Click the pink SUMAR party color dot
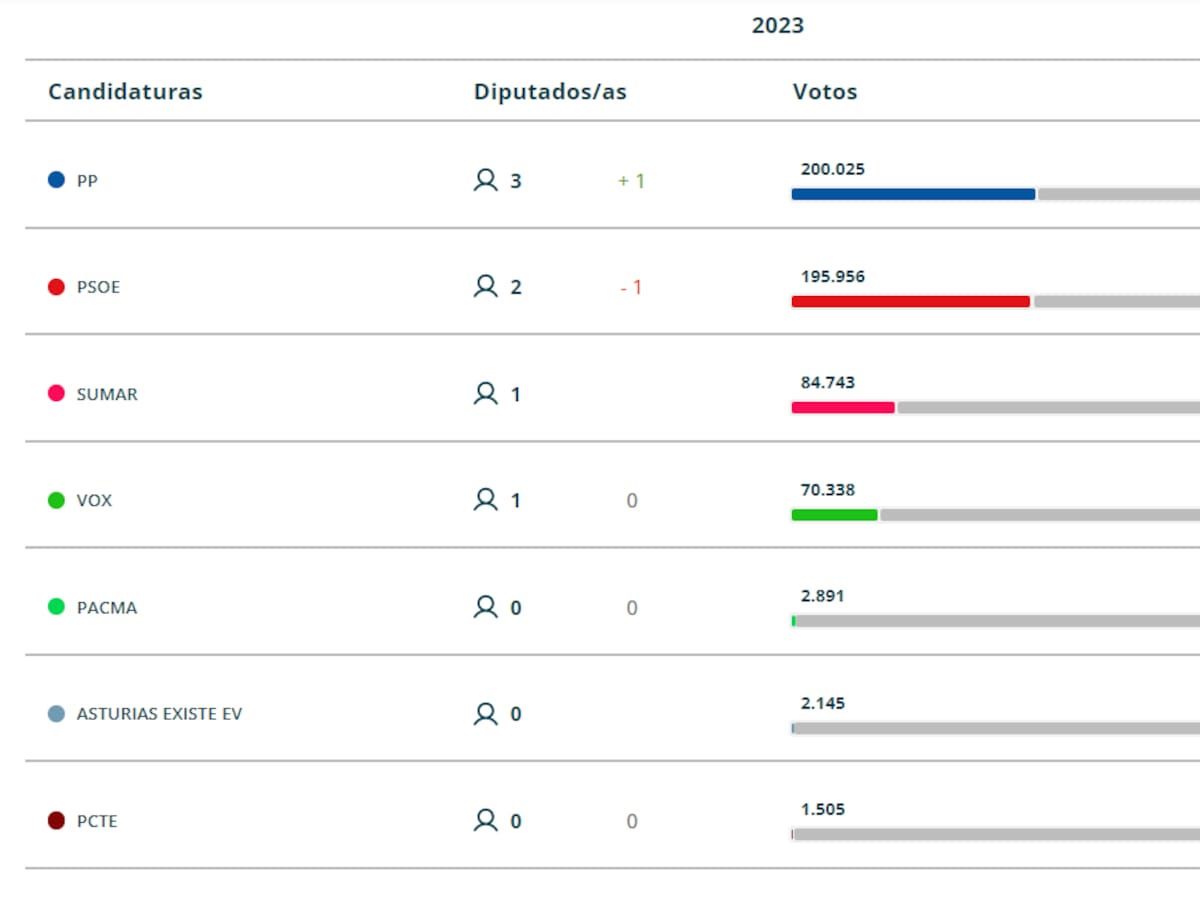The width and height of the screenshot is (1200, 900). 57,394
